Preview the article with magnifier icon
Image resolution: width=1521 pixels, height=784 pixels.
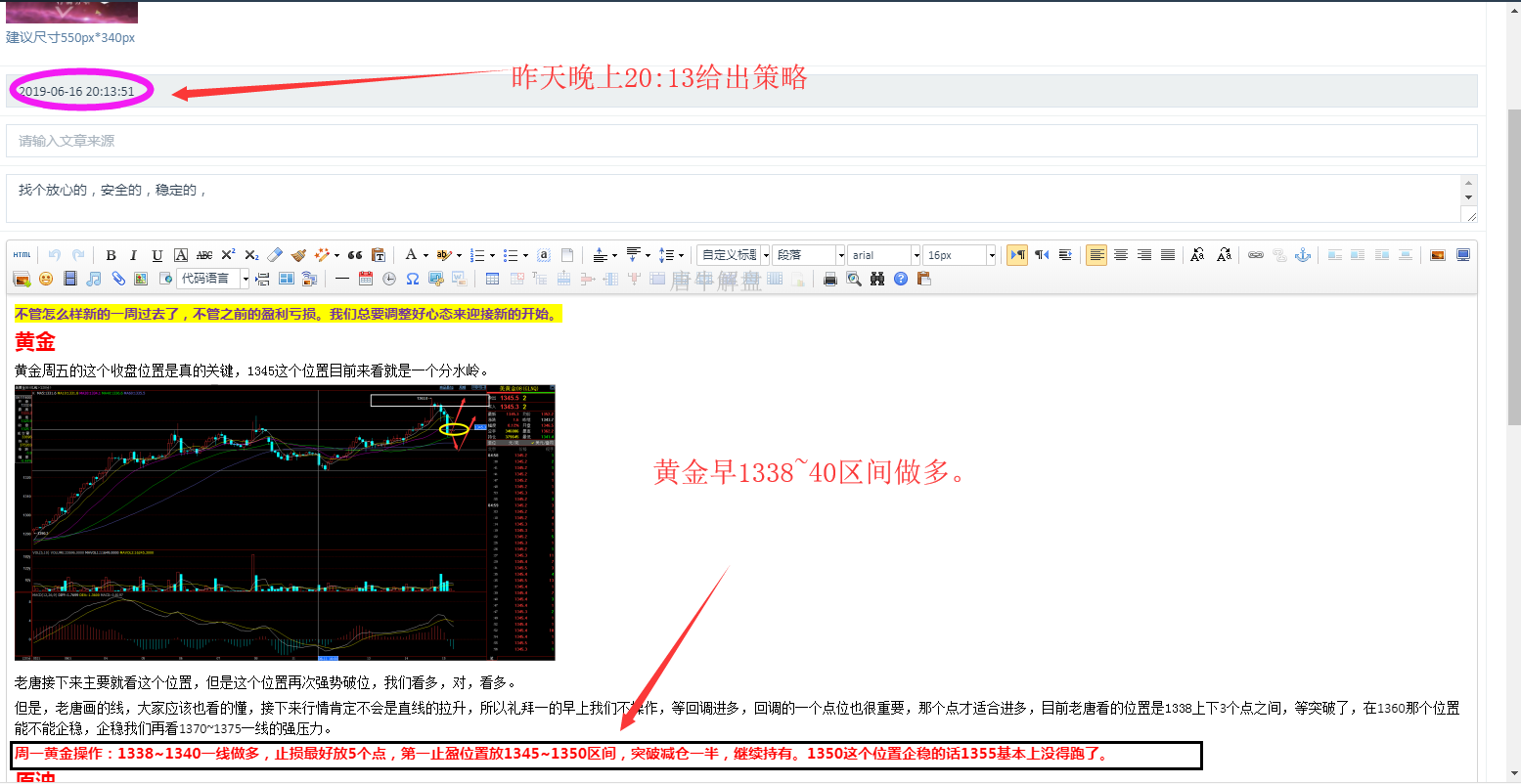[854, 279]
